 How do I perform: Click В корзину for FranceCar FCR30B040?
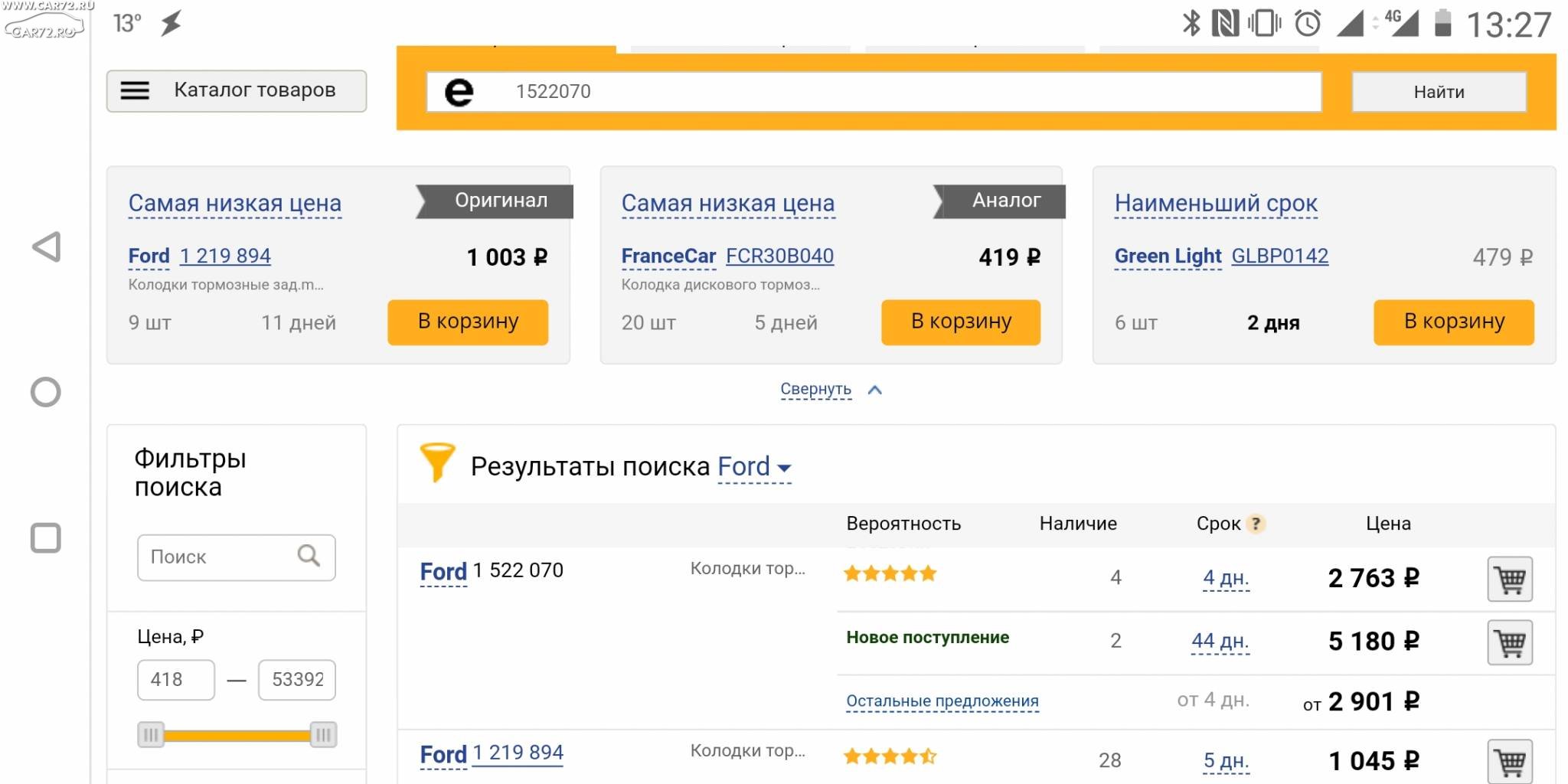pos(961,322)
